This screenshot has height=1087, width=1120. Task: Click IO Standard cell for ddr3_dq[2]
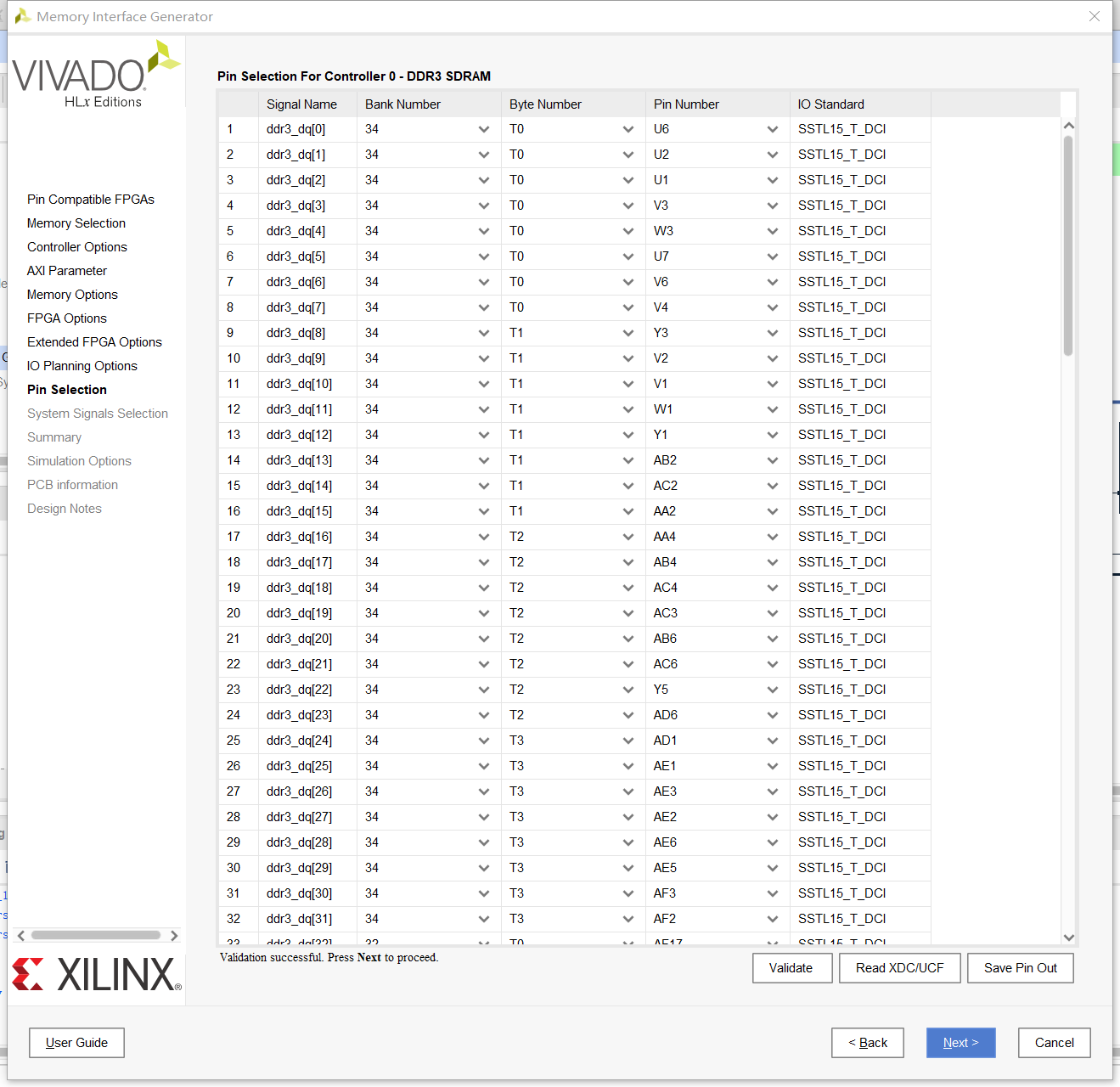click(x=860, y=180)
